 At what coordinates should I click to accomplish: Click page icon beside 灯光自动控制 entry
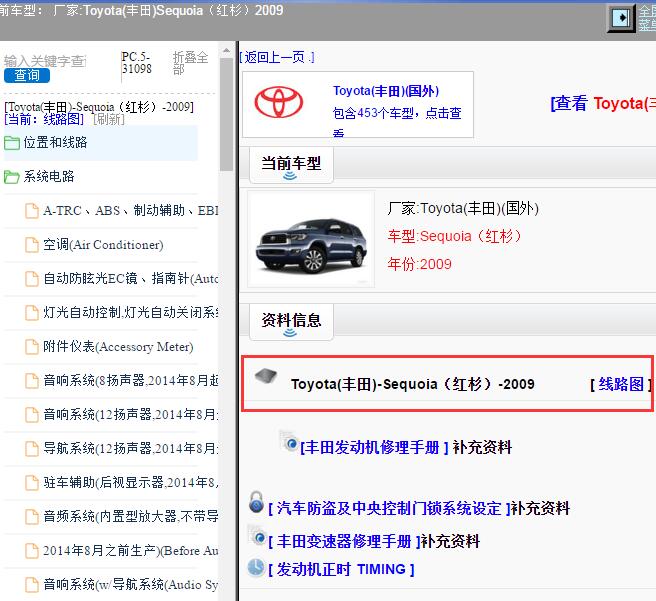coord(32,312)
